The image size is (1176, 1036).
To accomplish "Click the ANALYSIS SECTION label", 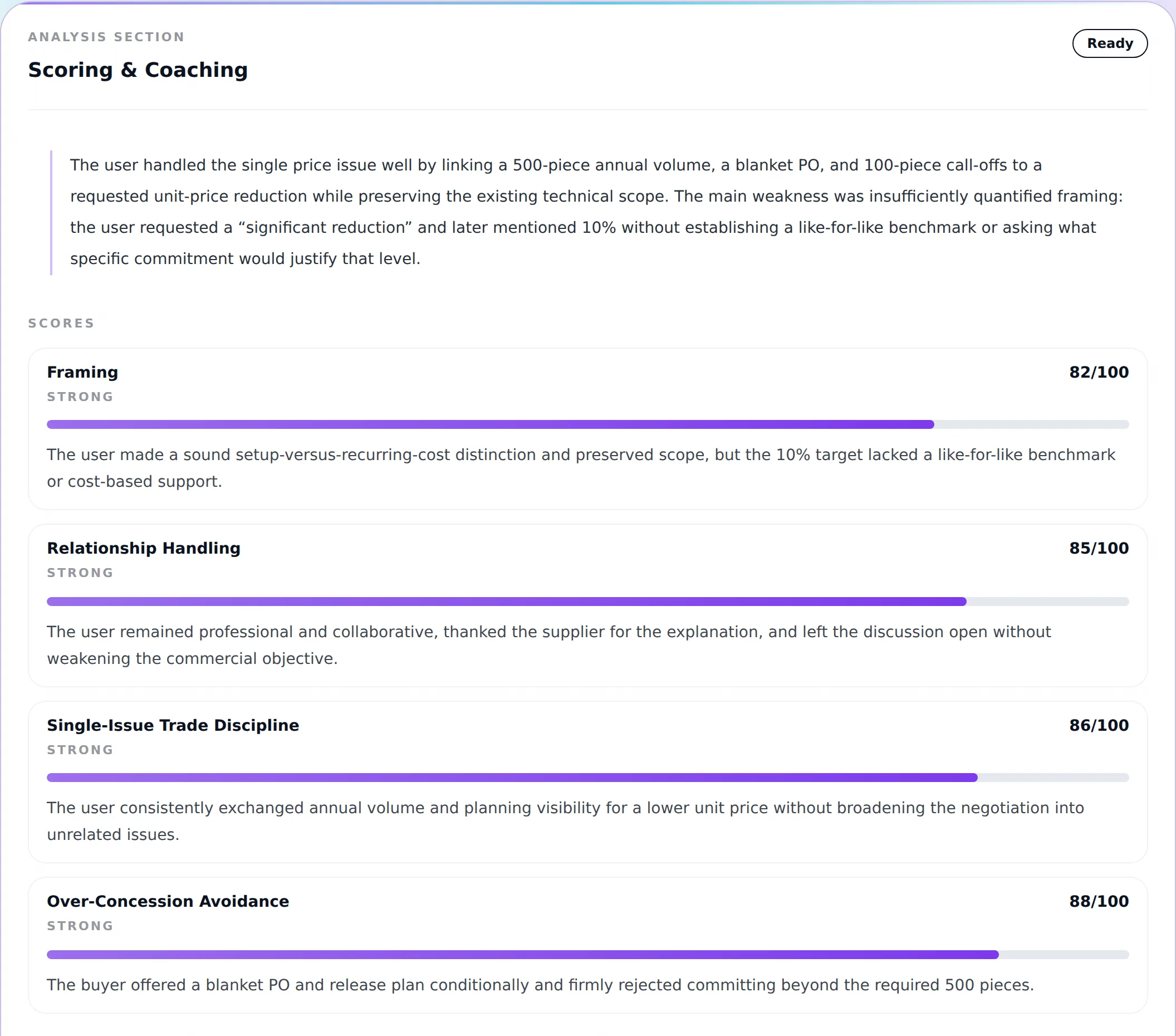I will [106, 37].
